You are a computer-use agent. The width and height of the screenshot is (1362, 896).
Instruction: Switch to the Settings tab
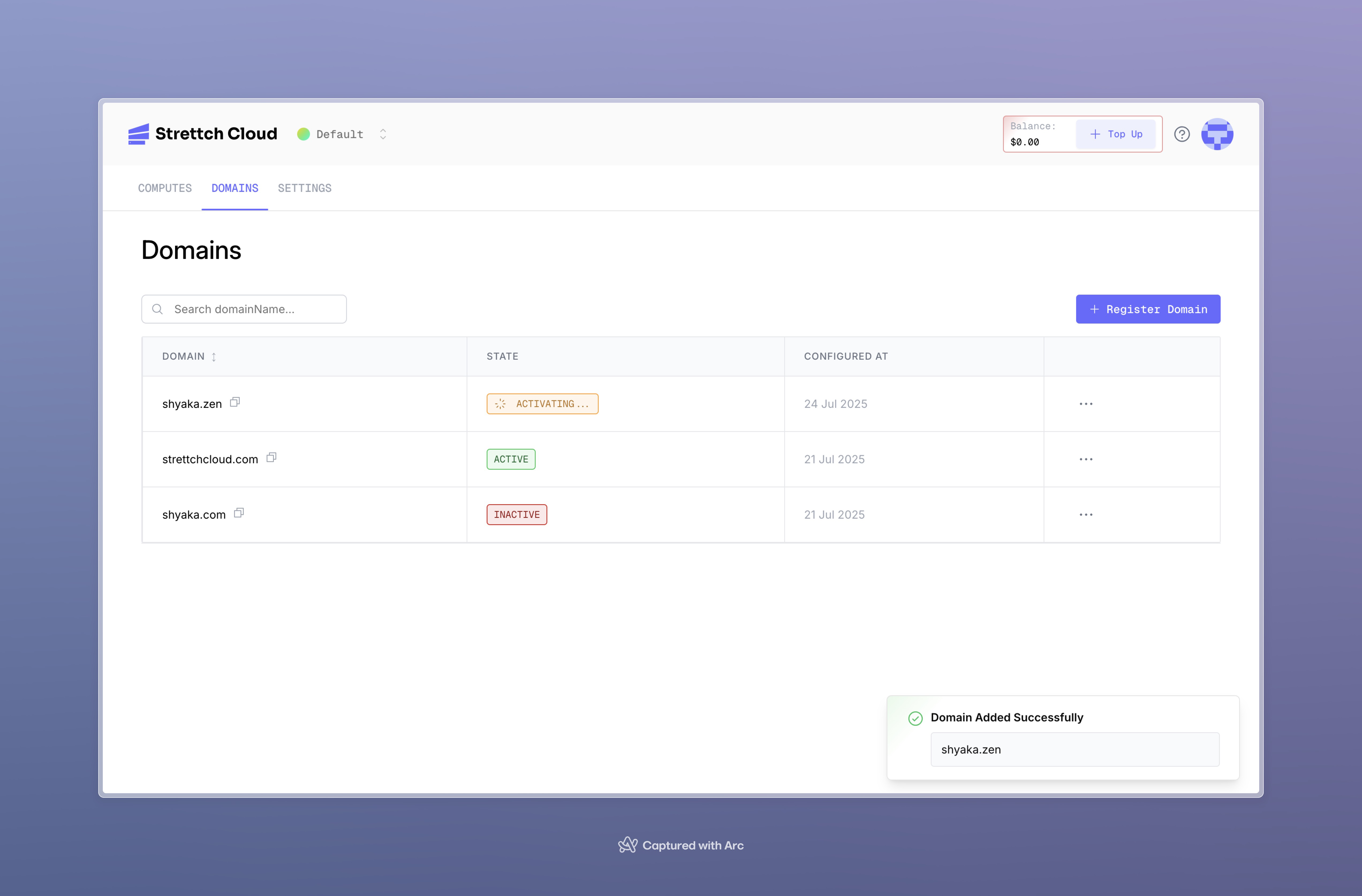point(304,188)
